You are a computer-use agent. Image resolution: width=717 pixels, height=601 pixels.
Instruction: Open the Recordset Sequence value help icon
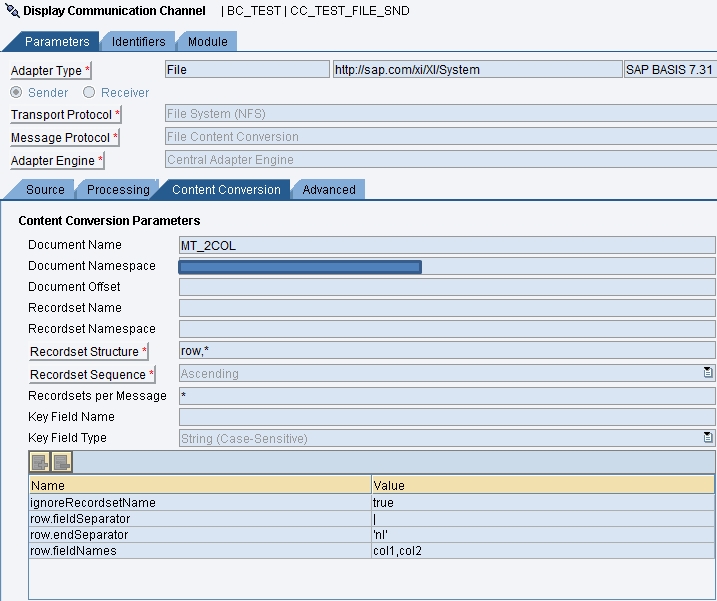(707, 372)
